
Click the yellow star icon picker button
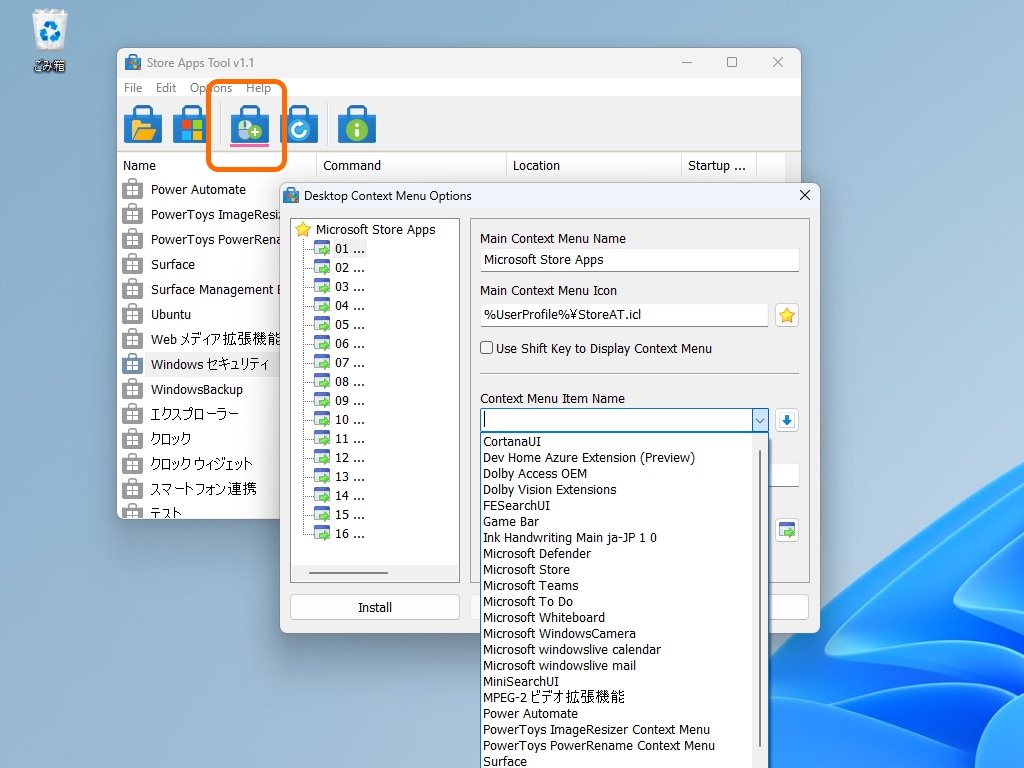click(x=787, y=315)
